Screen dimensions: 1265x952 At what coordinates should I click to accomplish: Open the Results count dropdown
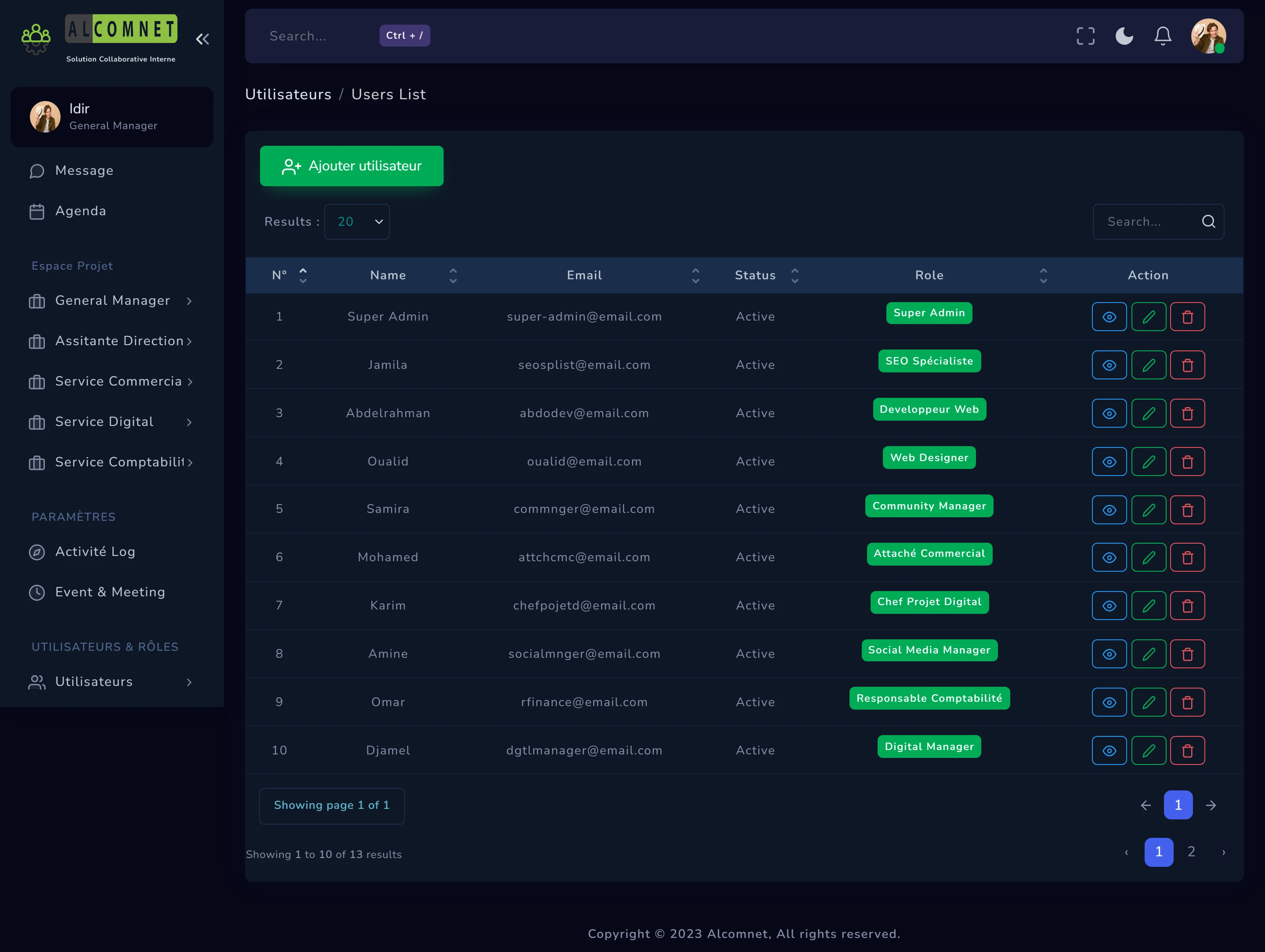tap(357, 222)
